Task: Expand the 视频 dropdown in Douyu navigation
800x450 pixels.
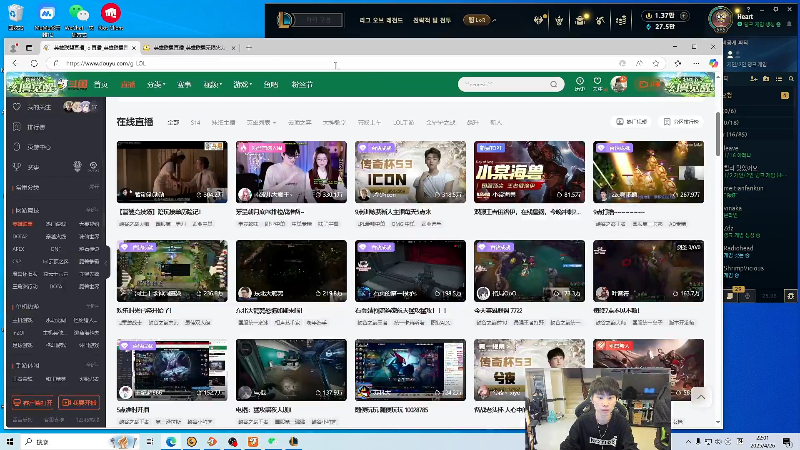Action: (213, 85)
